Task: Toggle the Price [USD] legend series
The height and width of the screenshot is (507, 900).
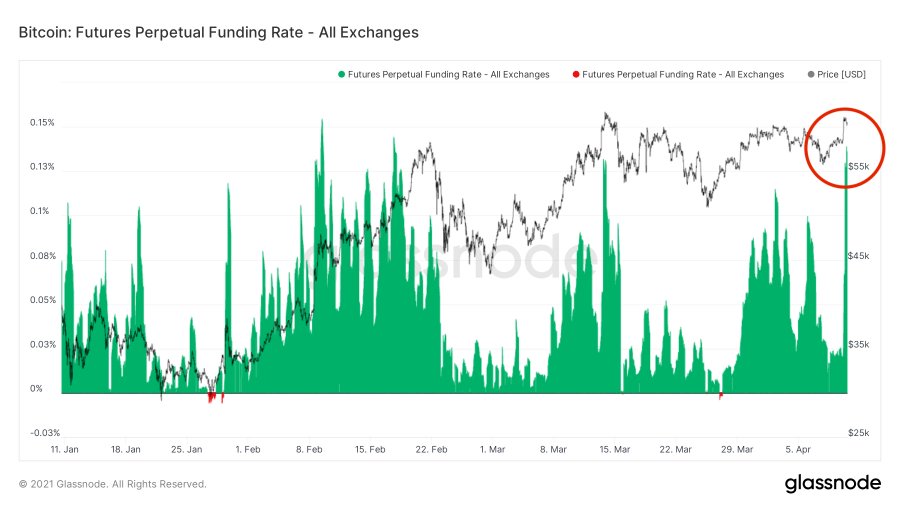Action: (x=837, y=75)
